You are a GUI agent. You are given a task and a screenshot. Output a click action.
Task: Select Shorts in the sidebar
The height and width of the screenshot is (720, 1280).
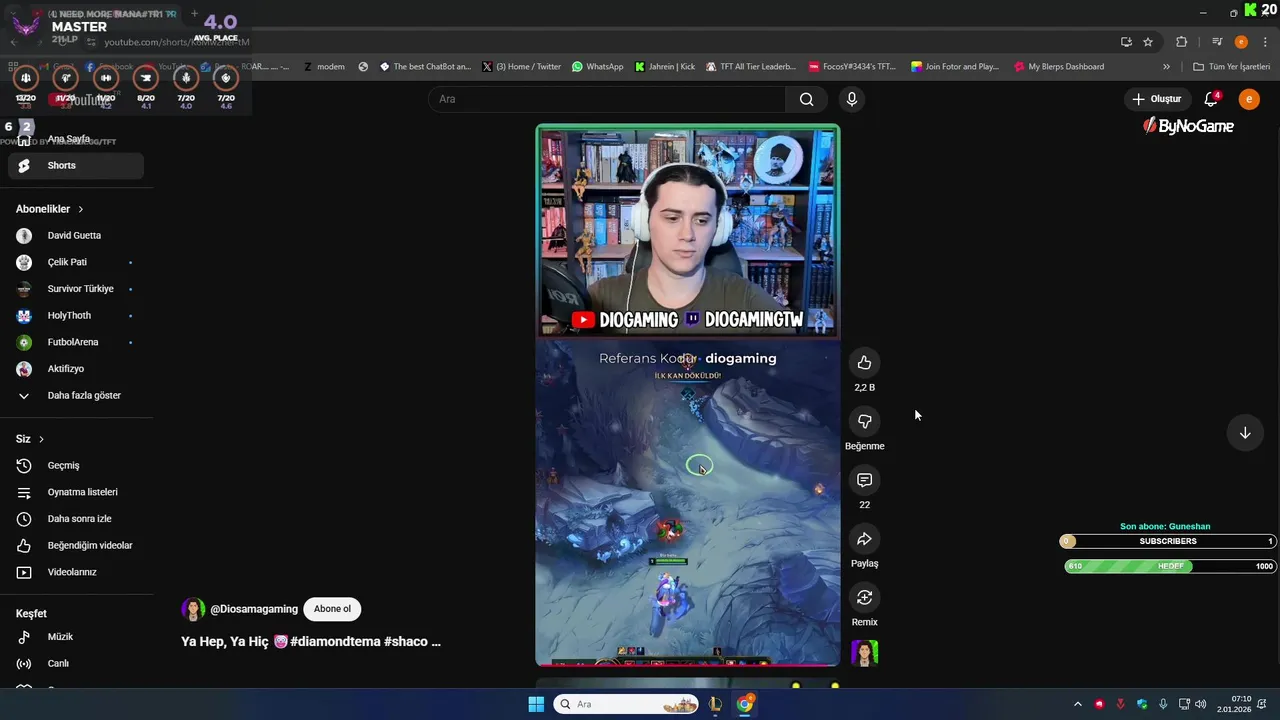coord(76,165)
